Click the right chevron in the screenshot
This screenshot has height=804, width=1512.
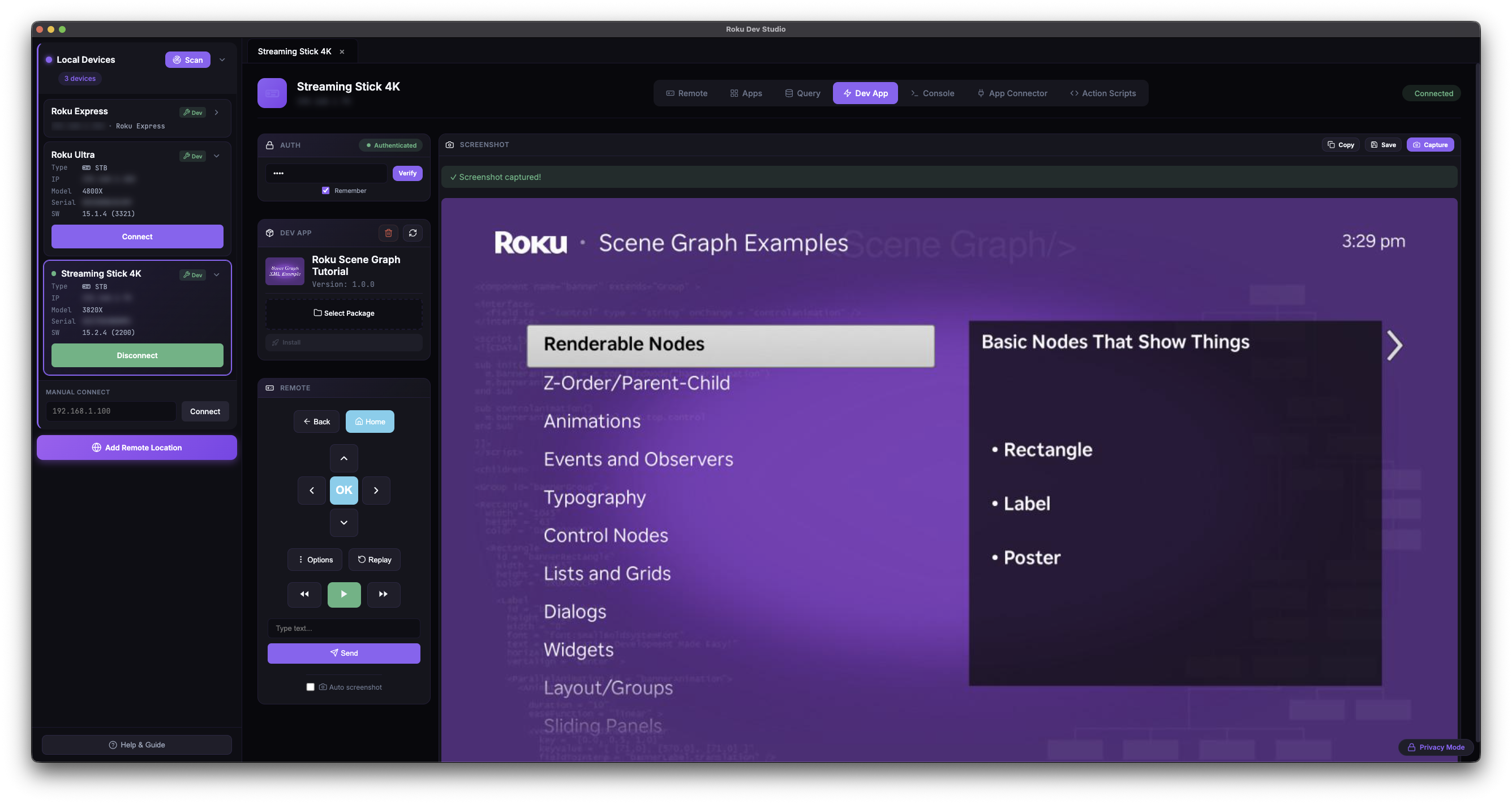tap(1395, 345)
